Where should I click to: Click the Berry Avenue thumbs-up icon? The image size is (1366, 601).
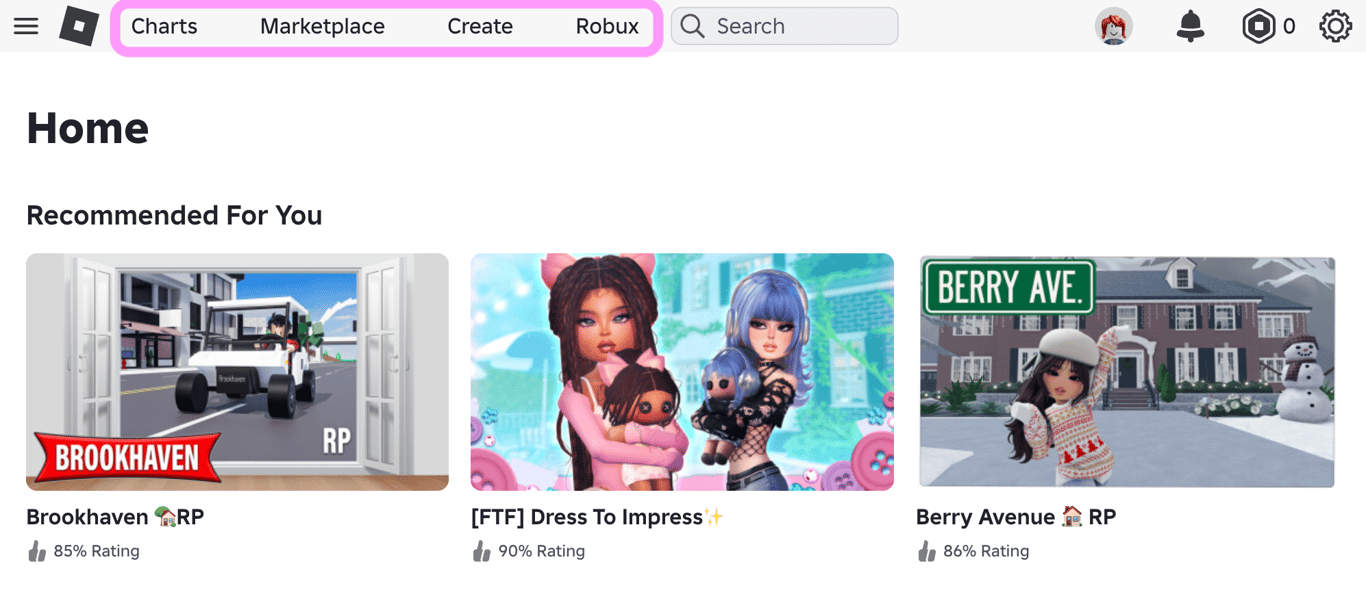927,551
